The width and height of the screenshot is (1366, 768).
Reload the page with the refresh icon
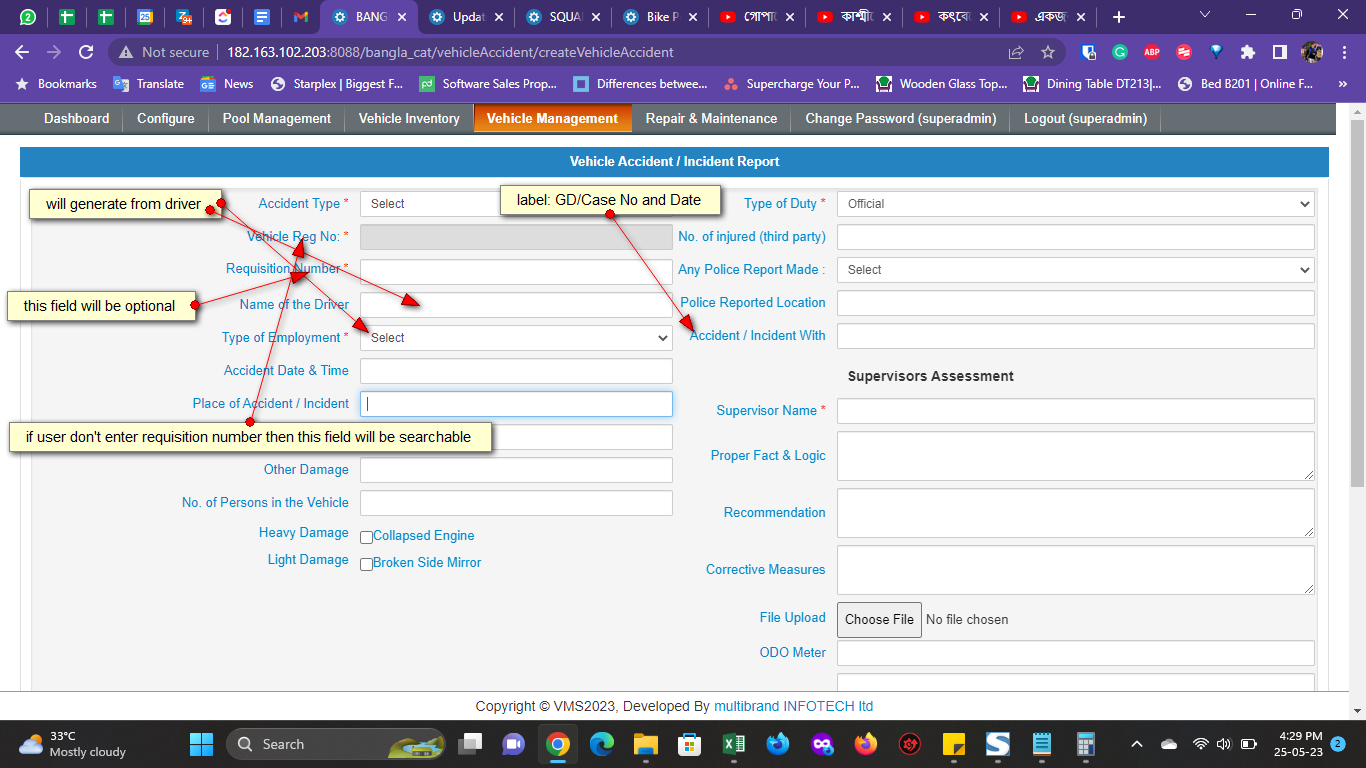pos(86,52)
